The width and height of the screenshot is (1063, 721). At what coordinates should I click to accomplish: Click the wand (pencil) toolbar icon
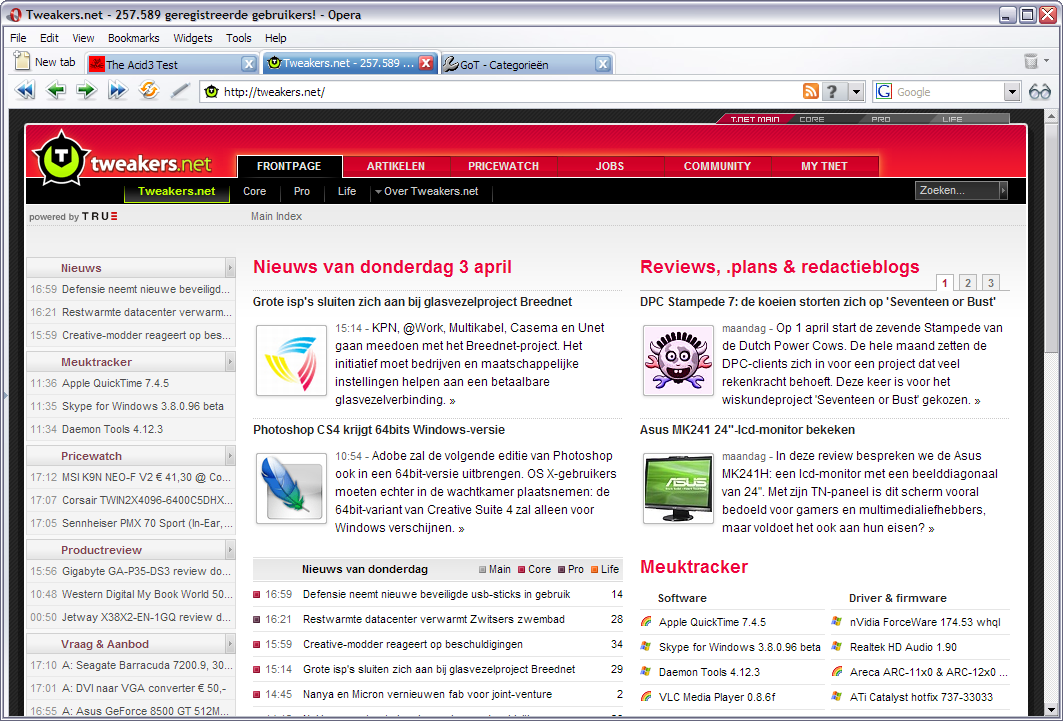(x=180, y=90)
